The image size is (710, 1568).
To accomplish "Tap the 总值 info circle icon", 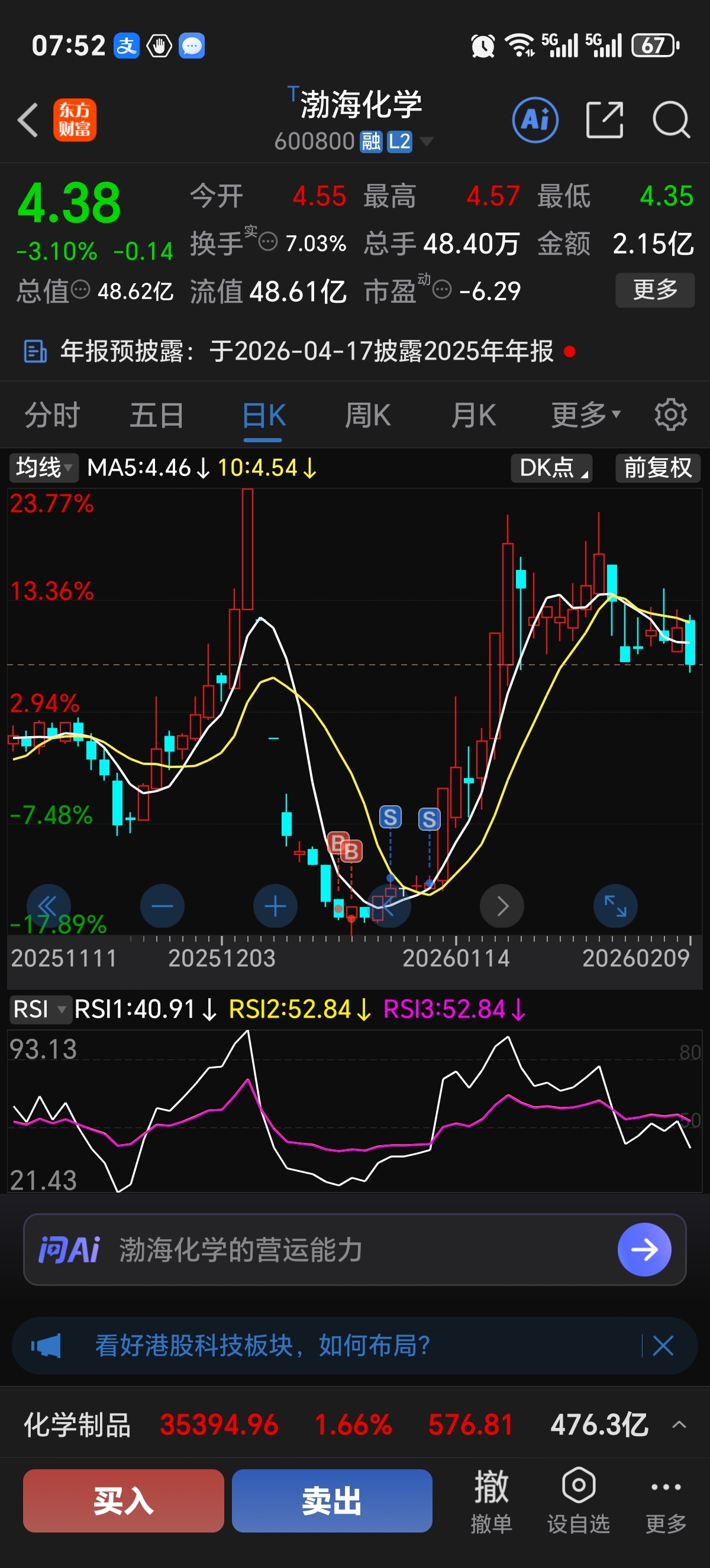I will [x=80, y=290].
